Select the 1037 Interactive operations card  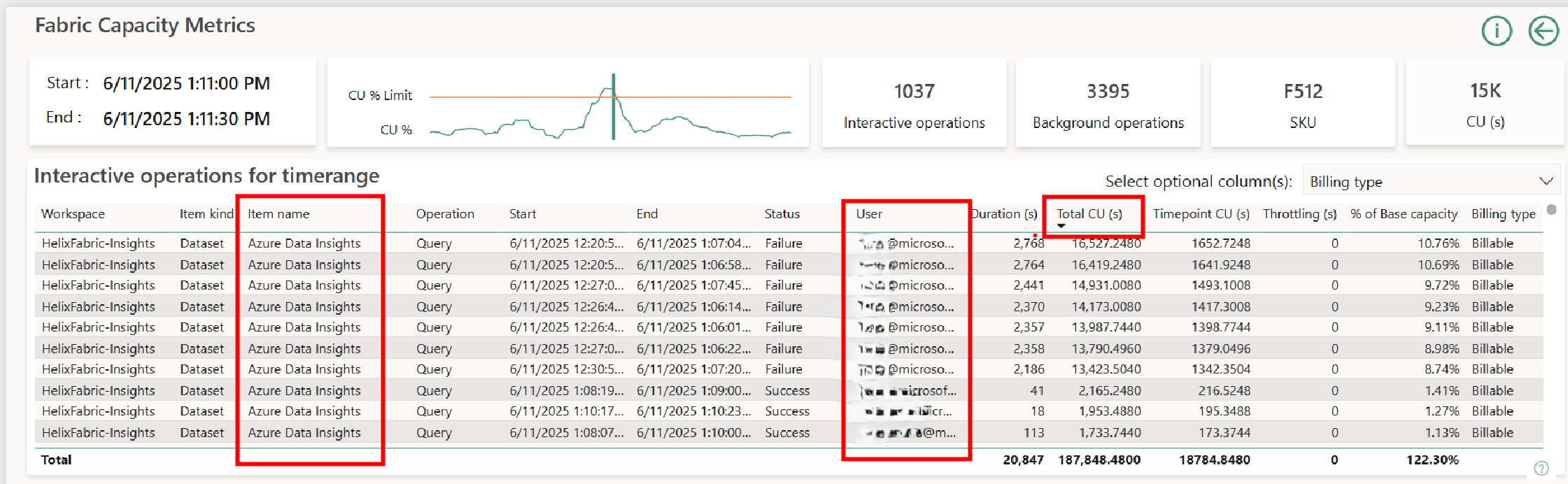point(914,104)
